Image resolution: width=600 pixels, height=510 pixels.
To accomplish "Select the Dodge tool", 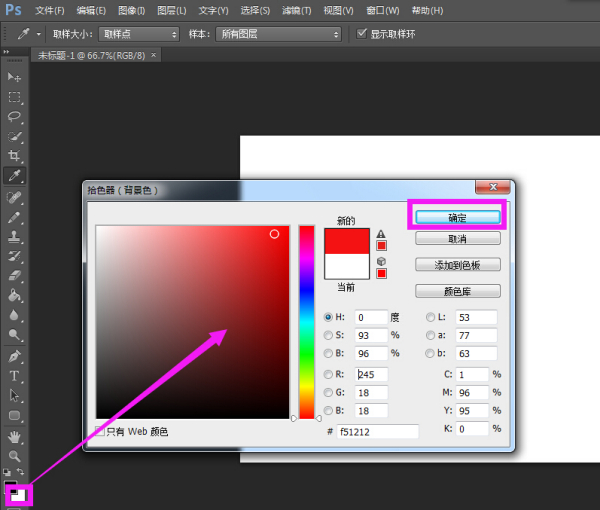I will (x=14, y=335).
